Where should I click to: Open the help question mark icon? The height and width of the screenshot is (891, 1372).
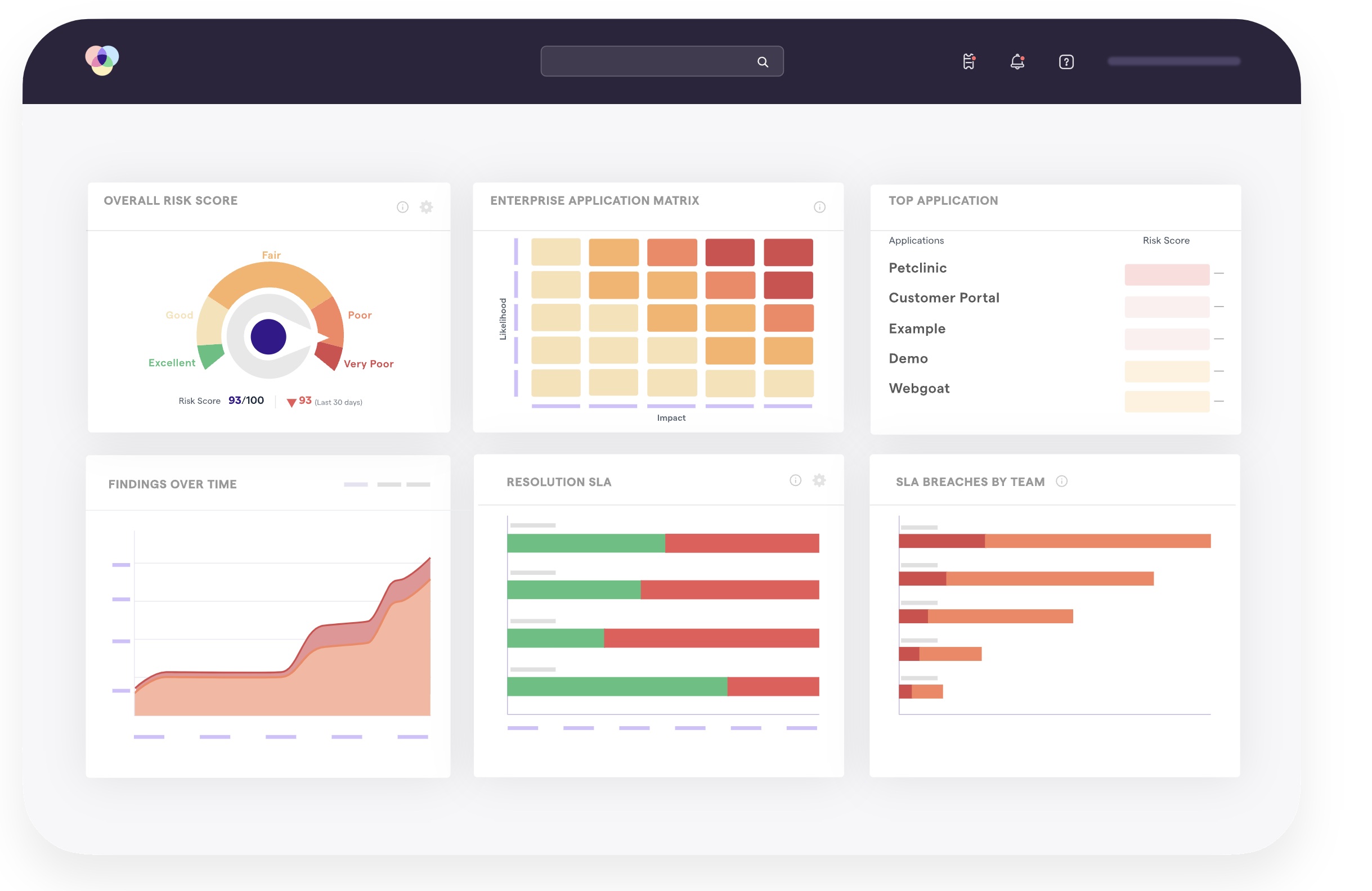tap(1066, 62)
